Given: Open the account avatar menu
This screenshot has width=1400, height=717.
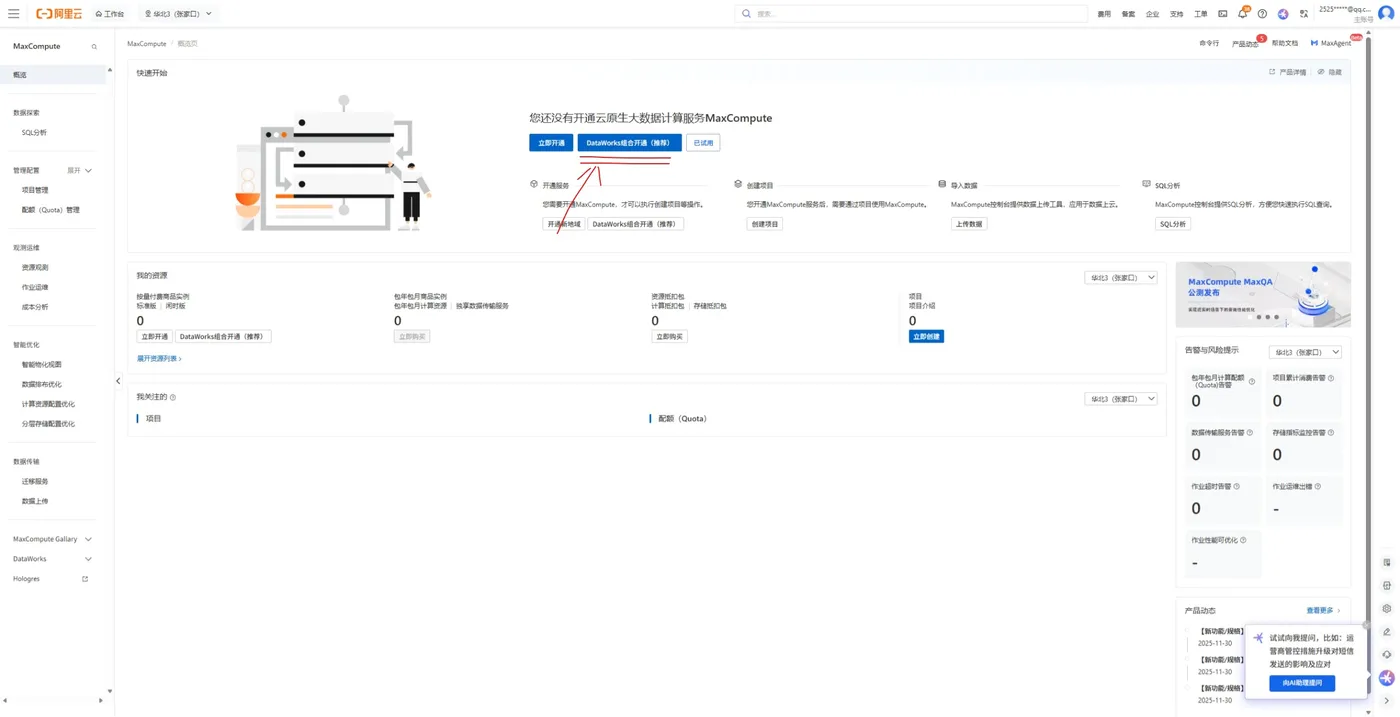Looking at the screenshot, I should (x=1386, y=14).
